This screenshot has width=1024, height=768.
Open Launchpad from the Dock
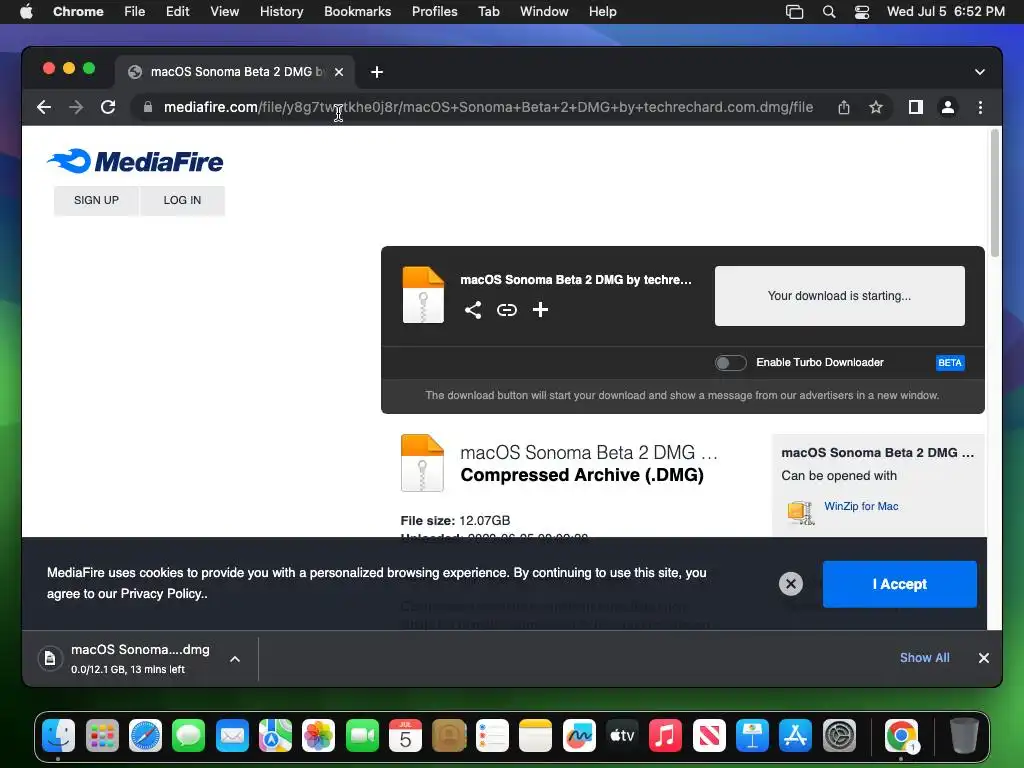click(x=102, y=736)
